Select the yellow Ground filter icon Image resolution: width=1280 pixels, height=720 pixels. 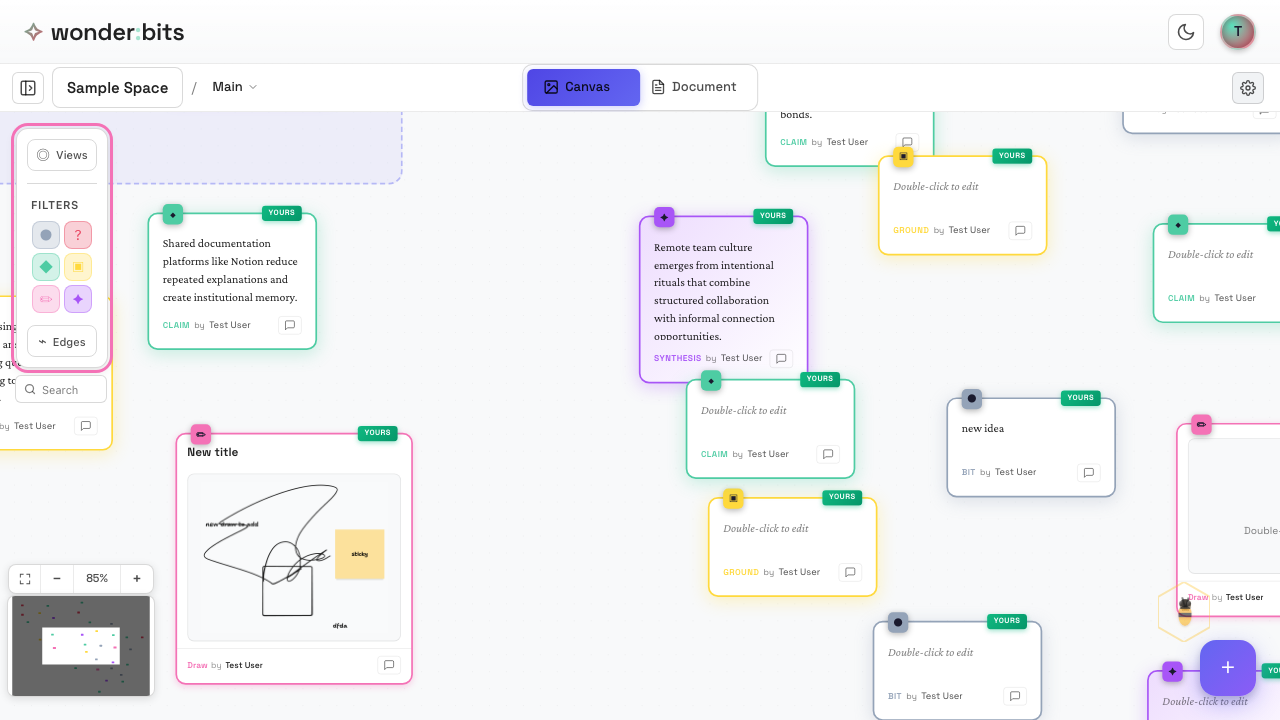77,267
